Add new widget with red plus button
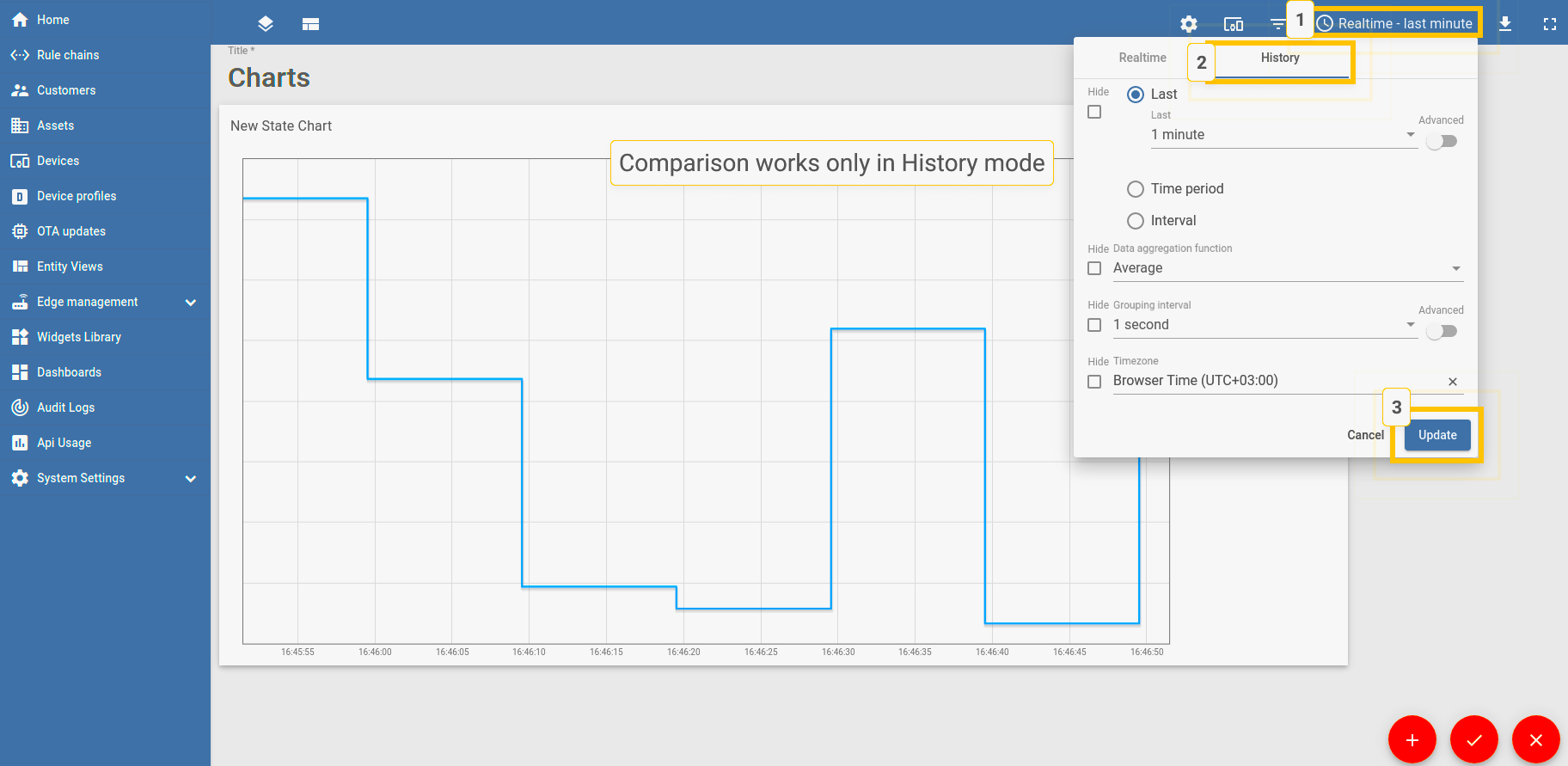This screenshot has width=1568, height=766. tap(1412, 739)
